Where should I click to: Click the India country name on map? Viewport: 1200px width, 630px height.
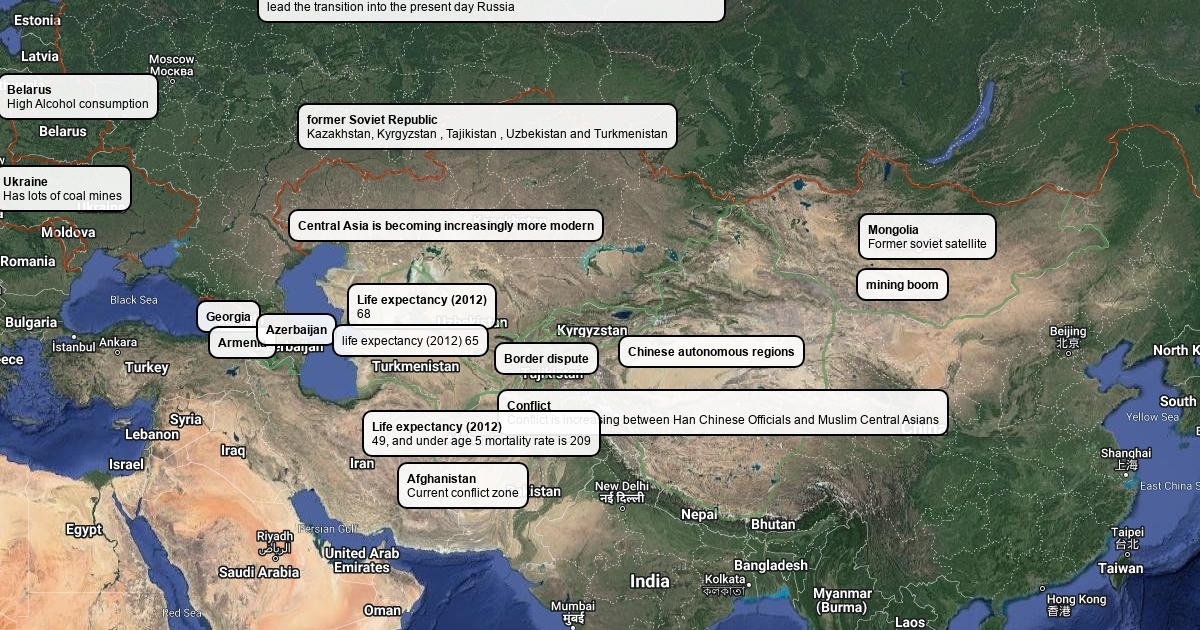650,582
